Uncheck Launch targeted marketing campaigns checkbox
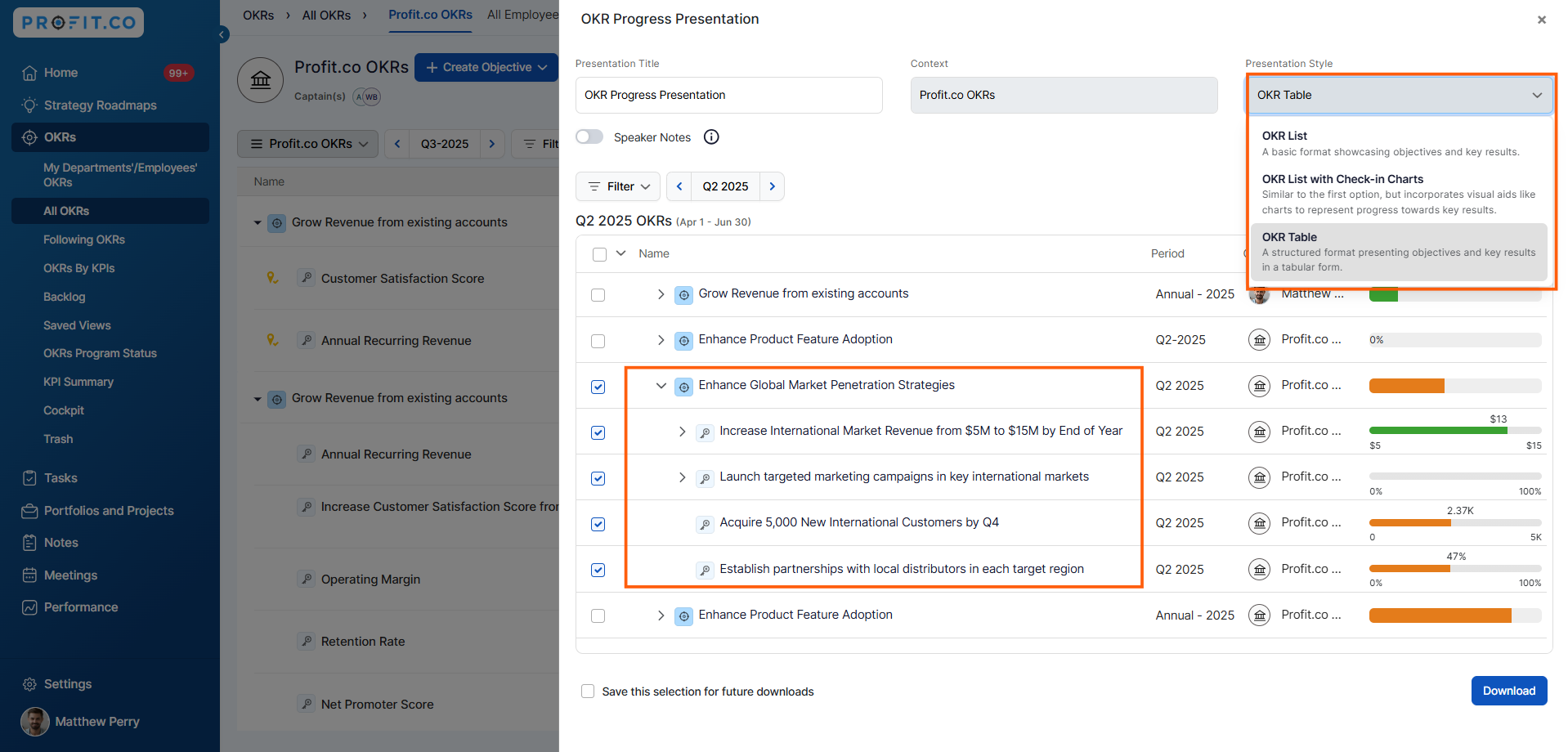Viewport: 1568px width, 752px height. click(598, 478)
